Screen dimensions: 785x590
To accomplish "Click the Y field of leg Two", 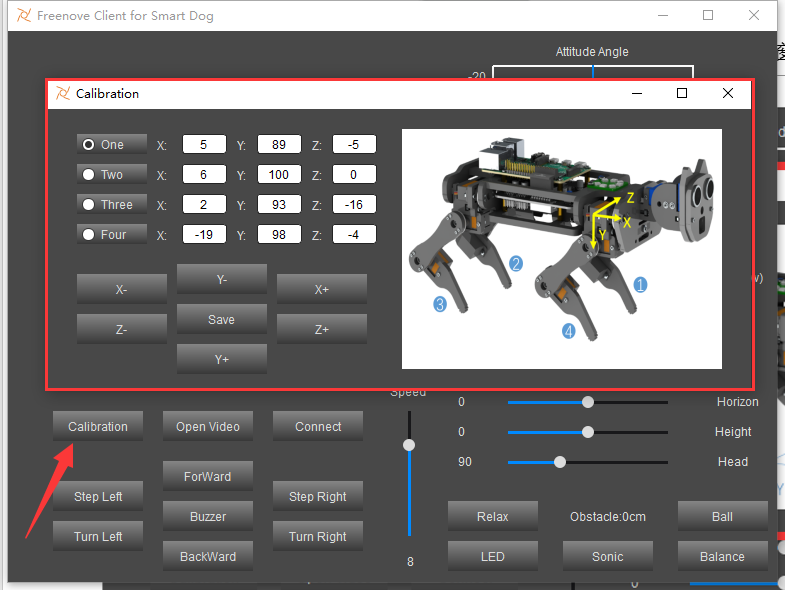I will tap(279, 174).
